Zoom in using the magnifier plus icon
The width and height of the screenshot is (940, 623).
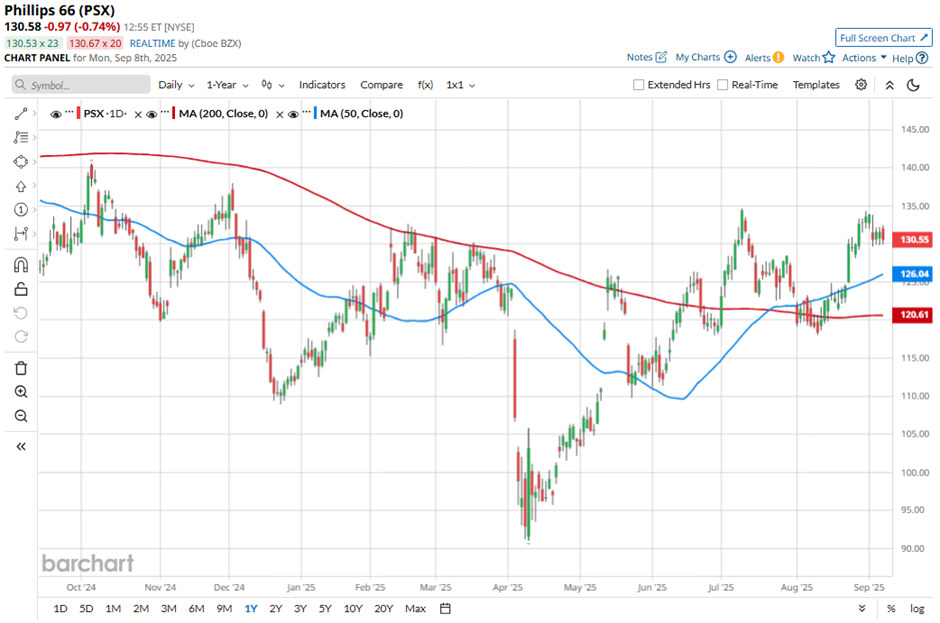21,392
